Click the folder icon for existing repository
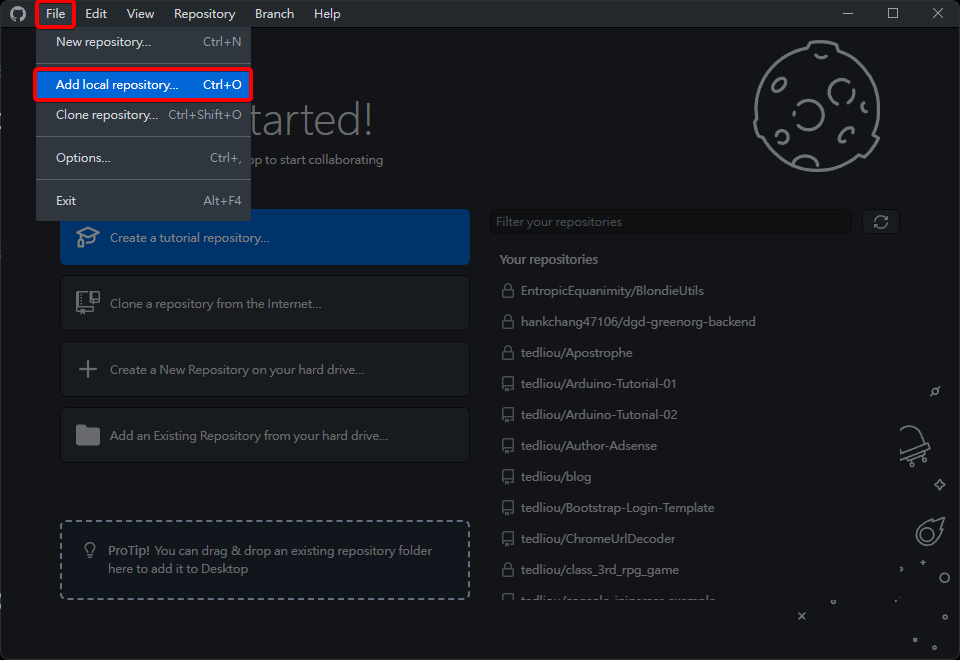The height and width of the screenshot is (660, 960). (88, 435)
